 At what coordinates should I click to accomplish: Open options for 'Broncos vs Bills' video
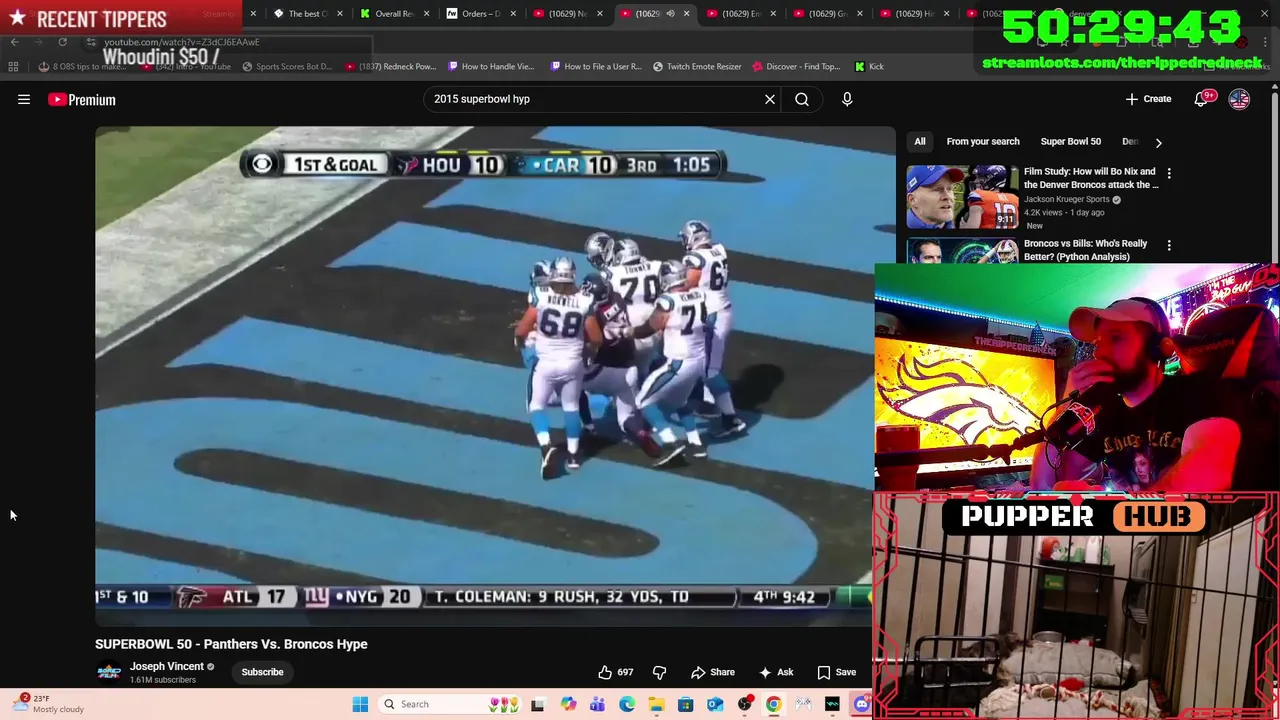coord(1169,245)
